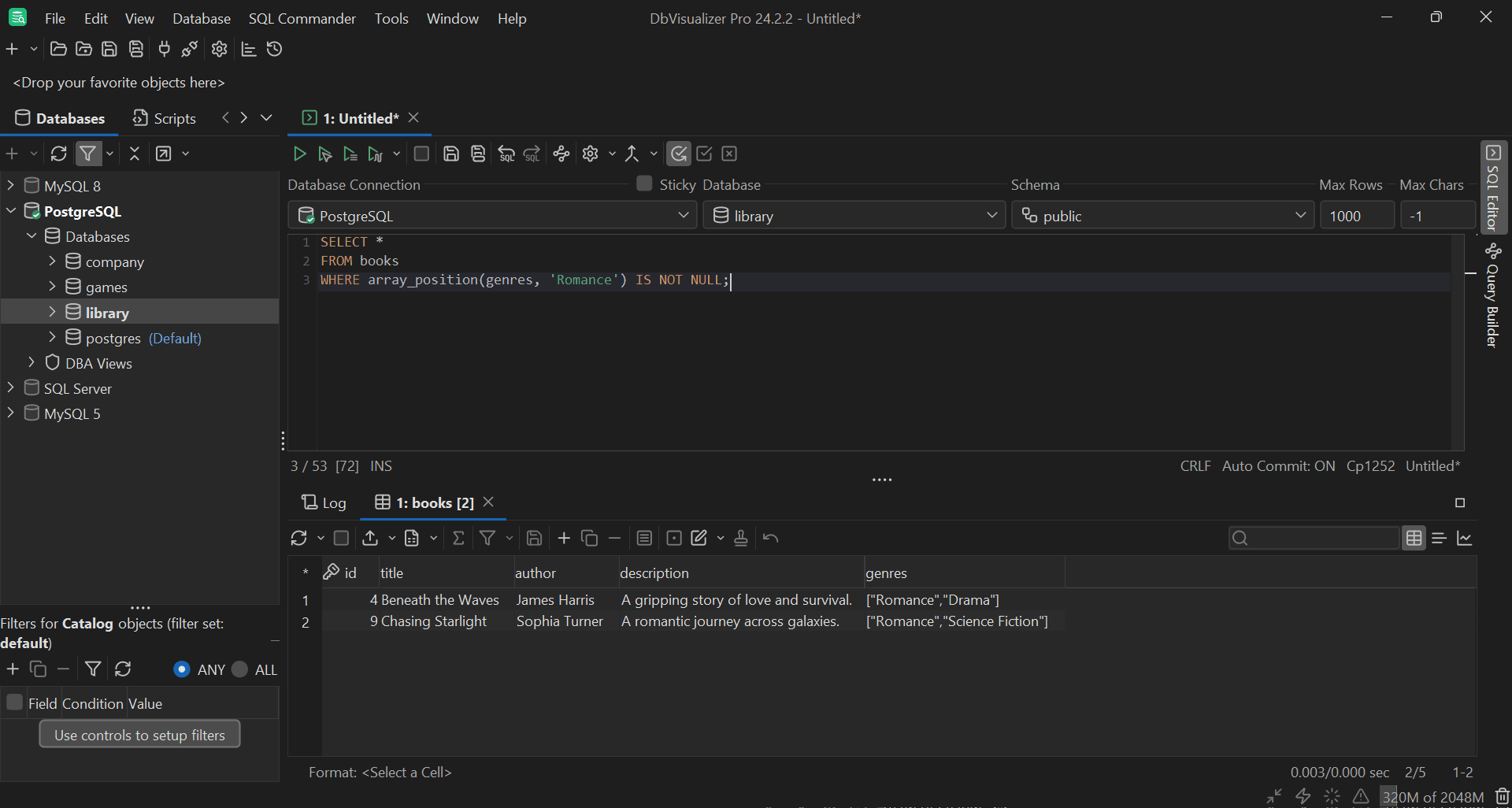This screenshot has width=1512, height=808.
Task: Open the SQL Commander menu
Action: tap(302, 18)
